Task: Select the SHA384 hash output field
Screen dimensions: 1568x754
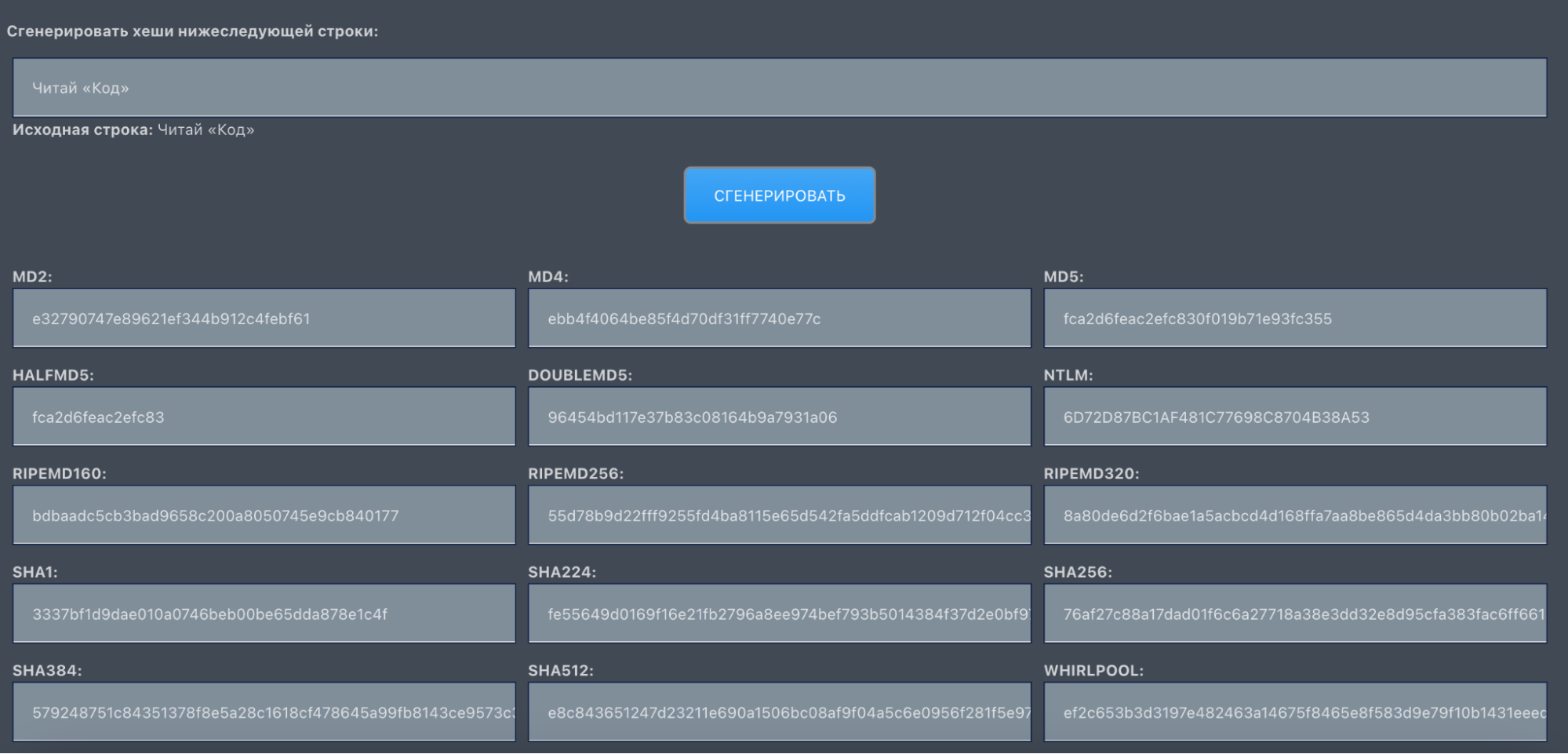Action: click(x=264, y=712)
